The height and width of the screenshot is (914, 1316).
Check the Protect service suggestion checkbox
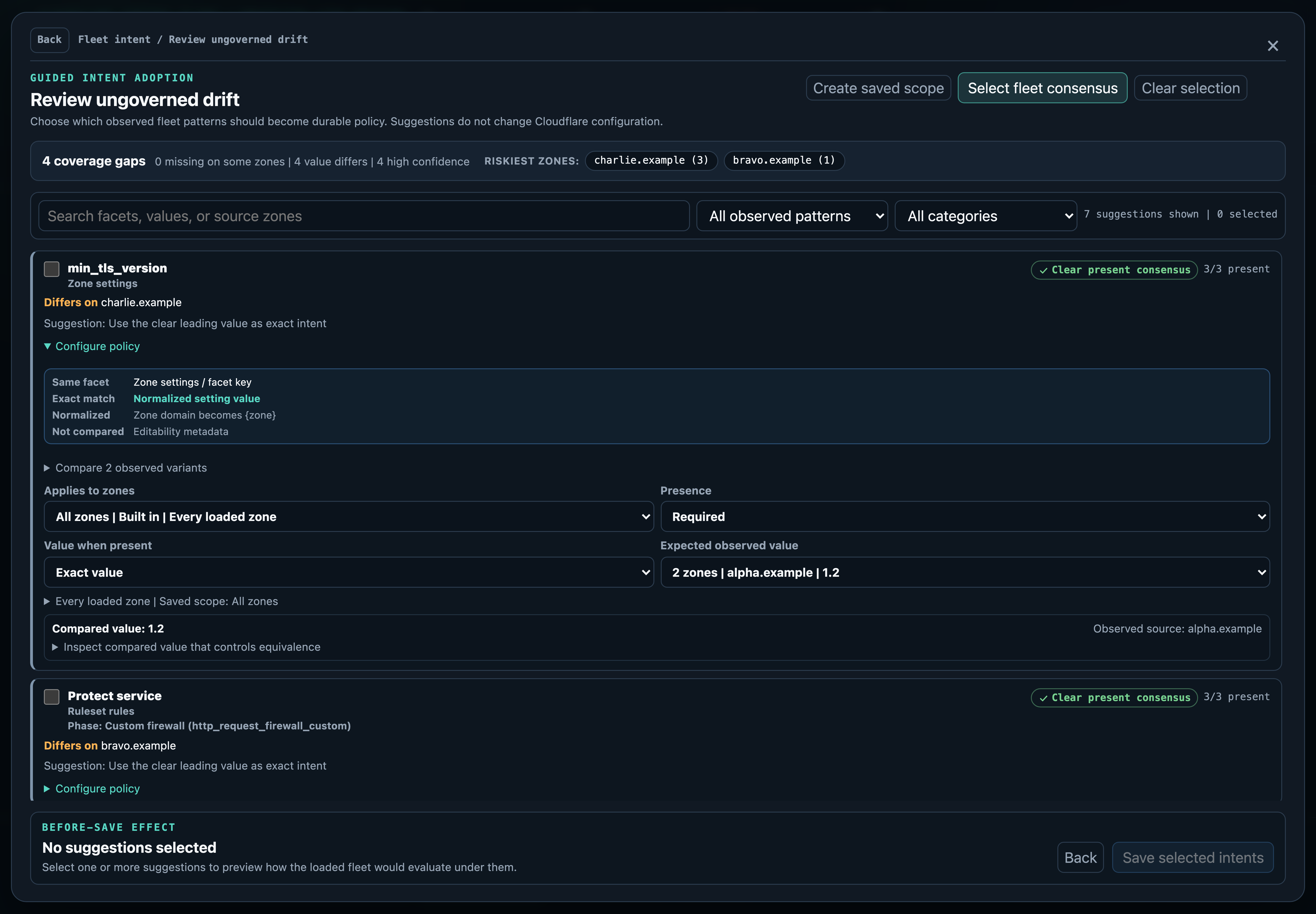[52, 696]
